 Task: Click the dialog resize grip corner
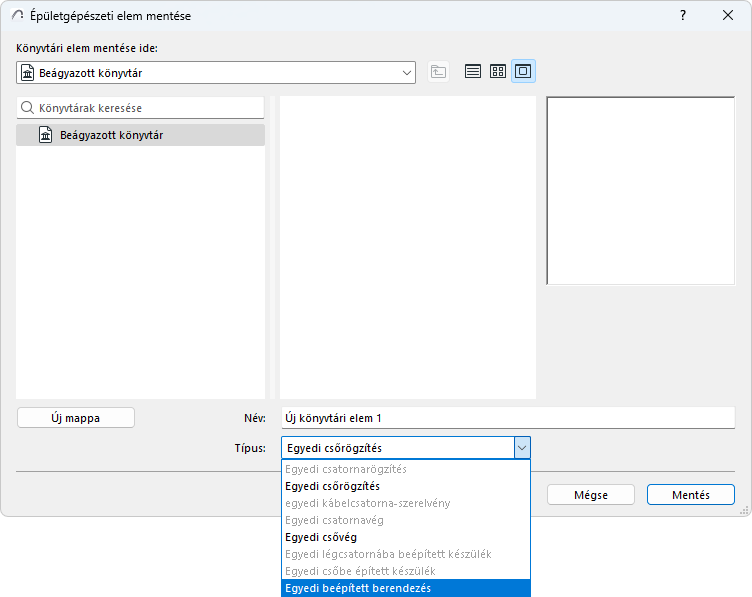[x=744, y=511]
